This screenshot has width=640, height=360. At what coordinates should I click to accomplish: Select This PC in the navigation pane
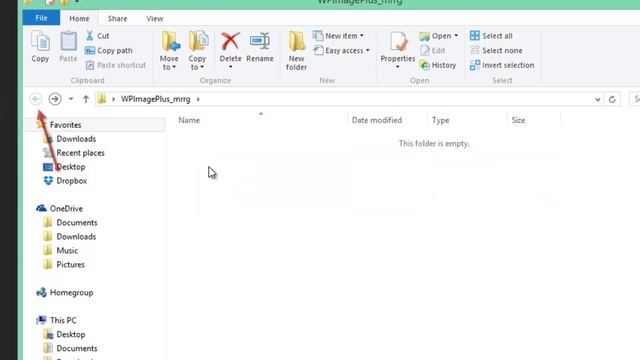pos(63,320)
